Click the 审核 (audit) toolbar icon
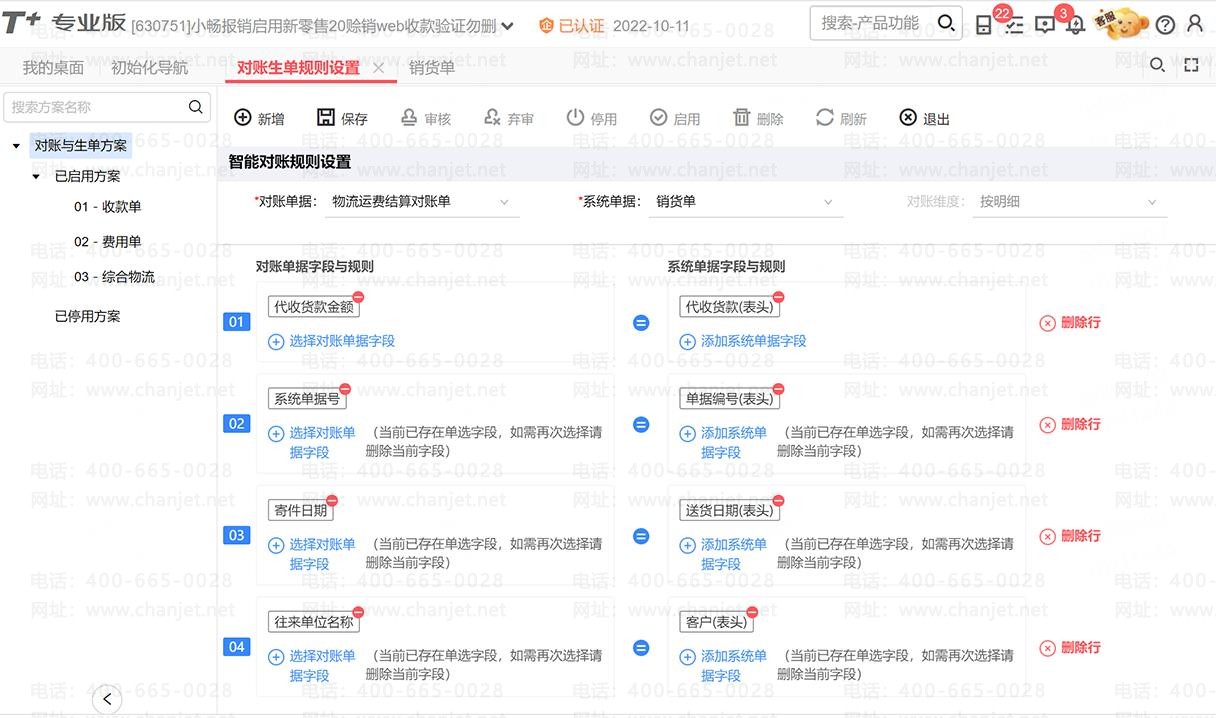Screen dimensions: 1216x718 pyautogui.click(x=409, y=118)
